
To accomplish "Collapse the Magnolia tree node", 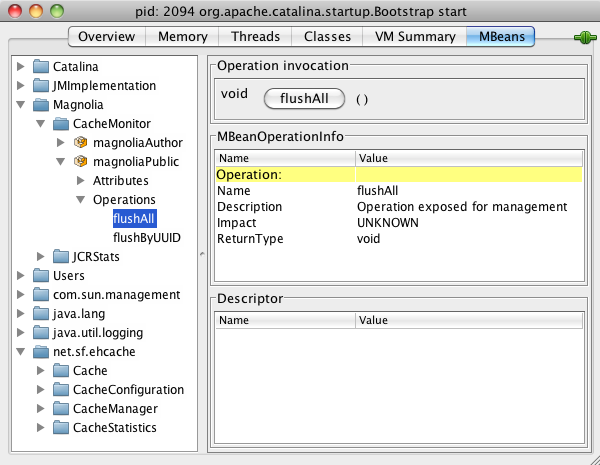I will pos(21,104).
